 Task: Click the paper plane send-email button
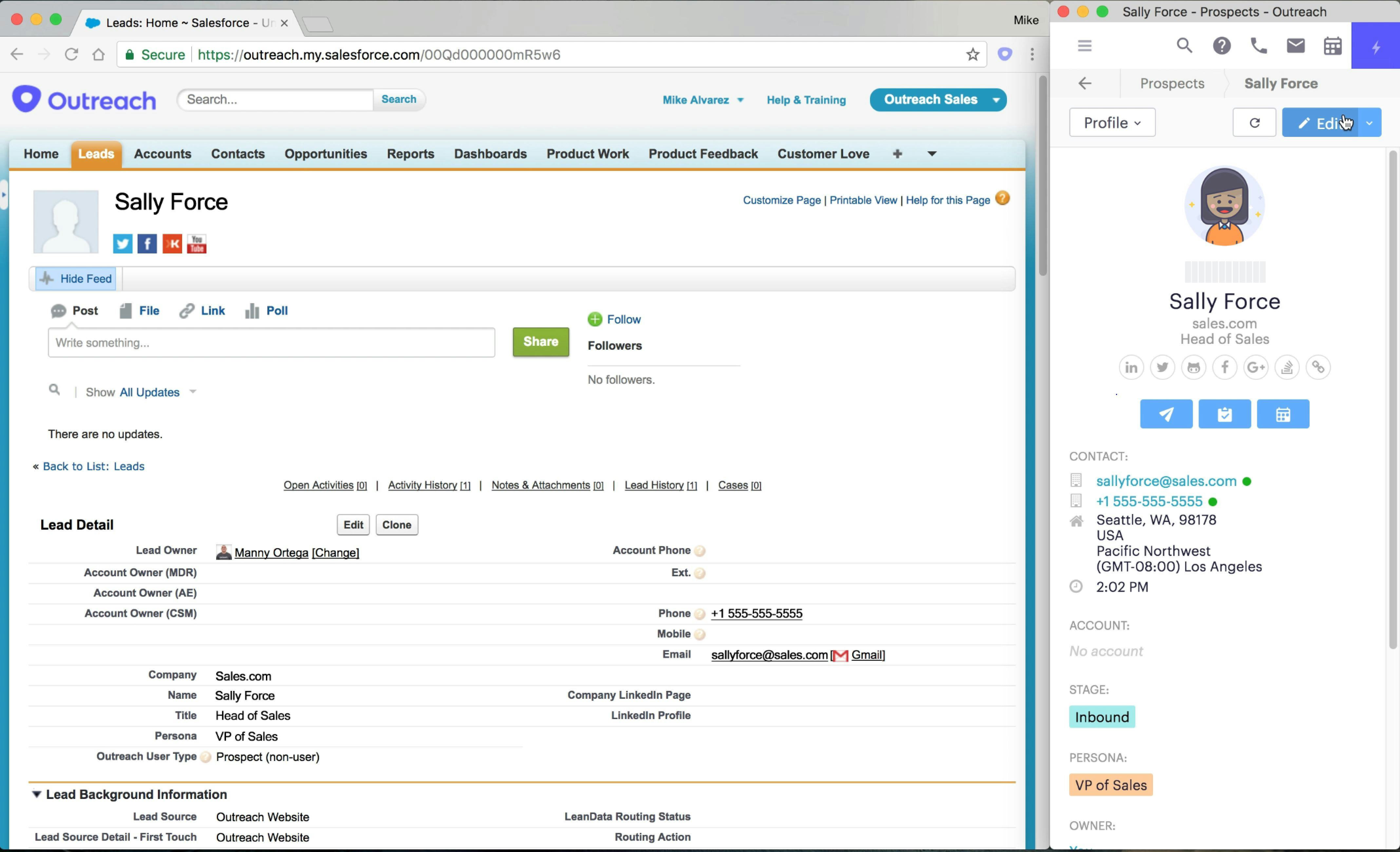(1166, 414)
